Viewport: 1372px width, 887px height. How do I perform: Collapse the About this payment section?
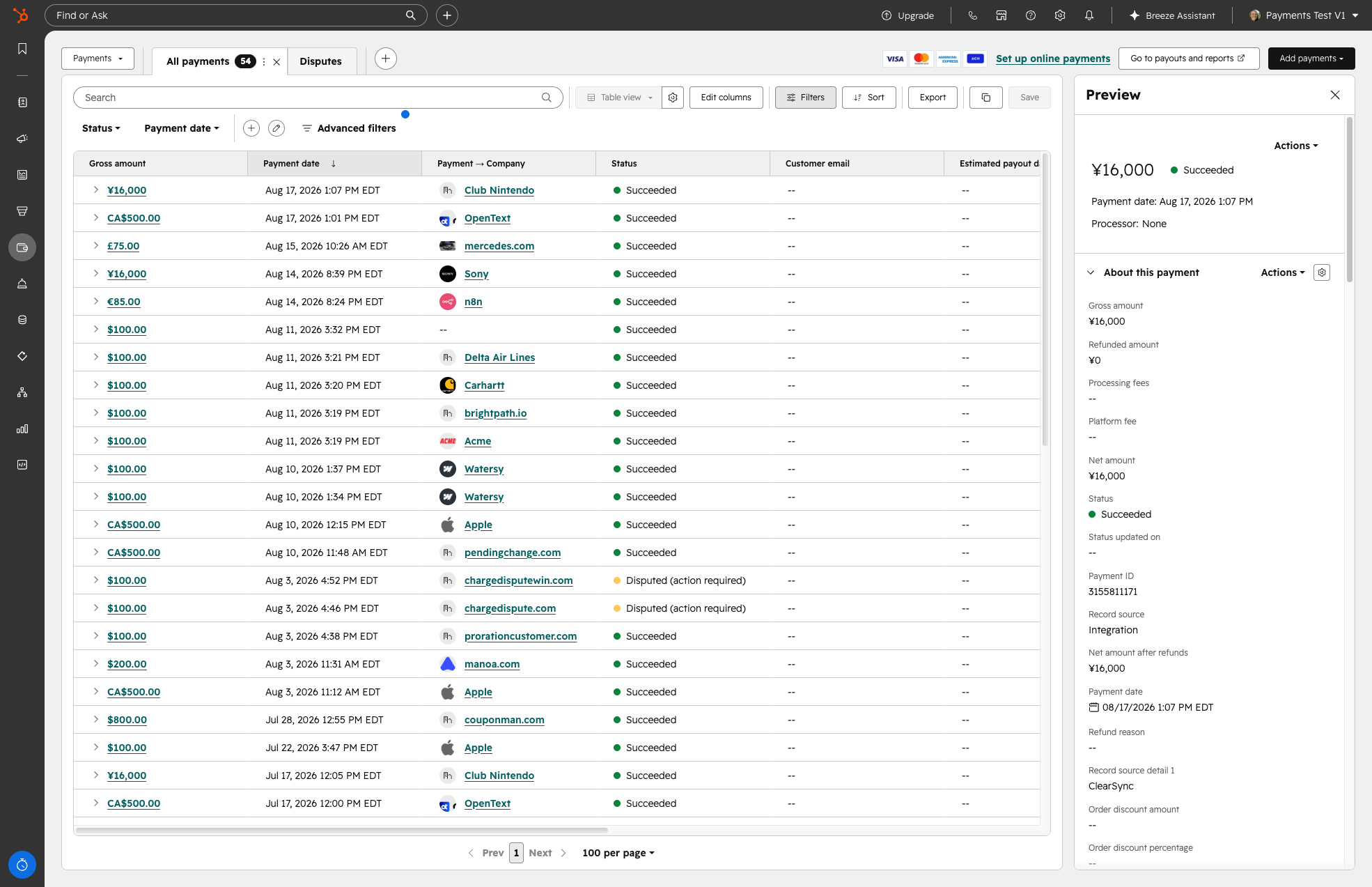[x=1091, y=272]
